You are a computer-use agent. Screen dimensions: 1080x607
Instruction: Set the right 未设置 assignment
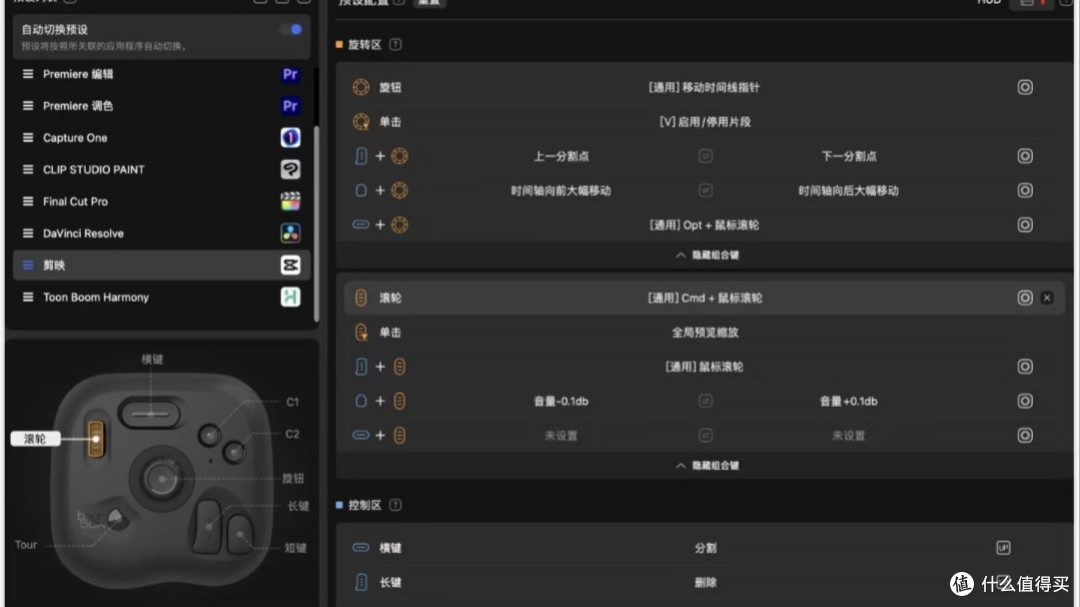[849, 435]
